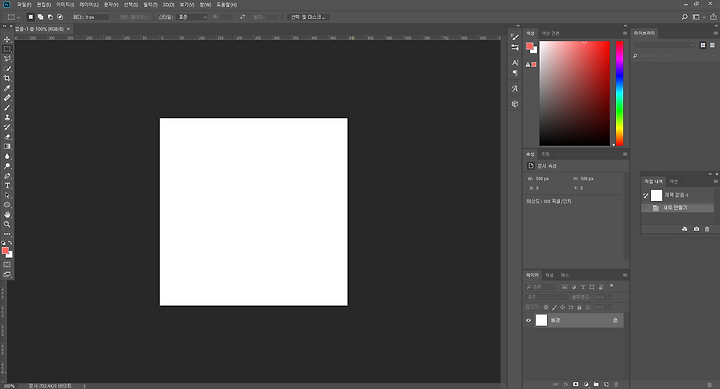Toggle lock position in Layers panel
The width and height of the screenshot is (720, 389).
[x=562, y=307]
